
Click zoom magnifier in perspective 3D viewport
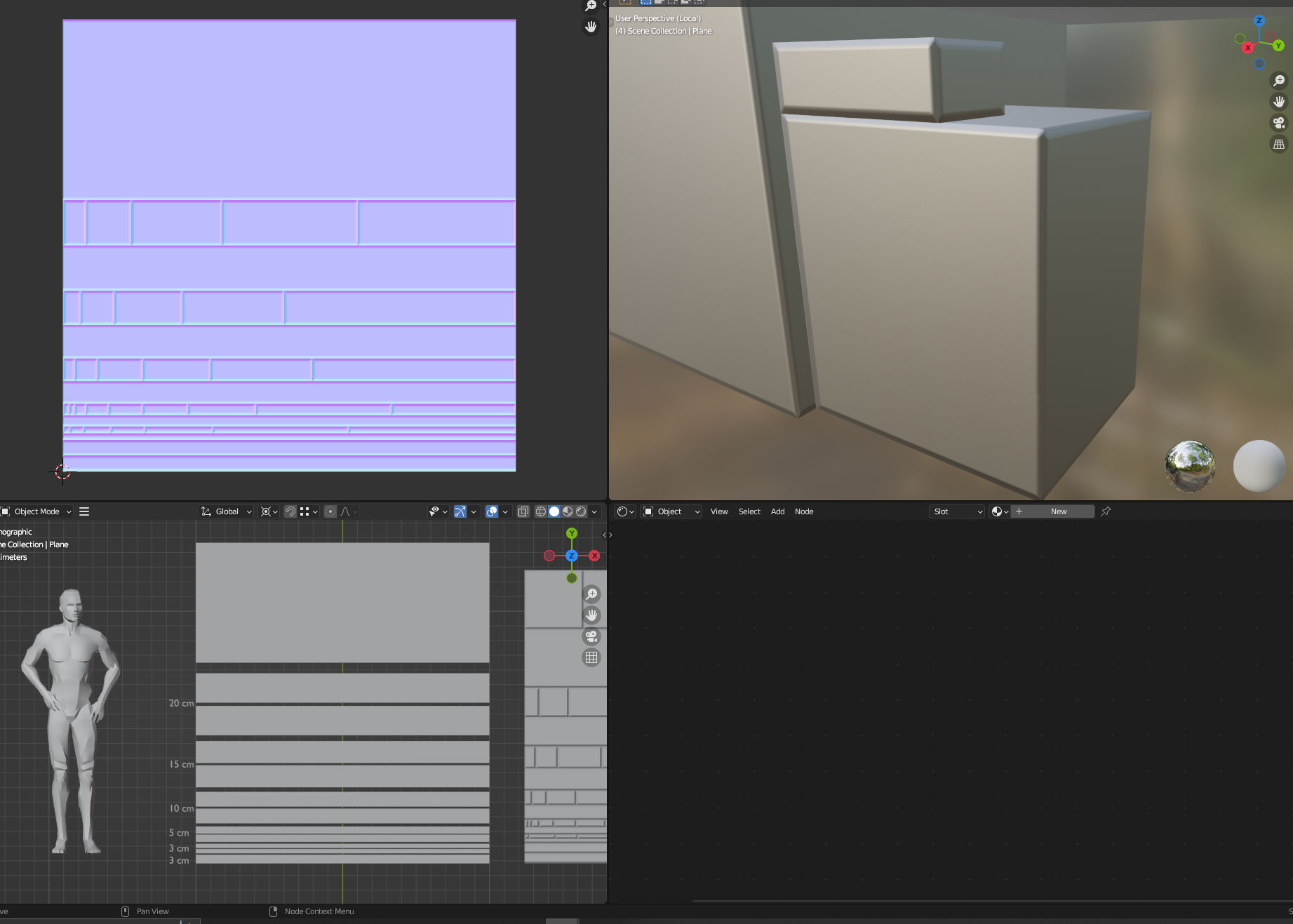point(1279,81)
